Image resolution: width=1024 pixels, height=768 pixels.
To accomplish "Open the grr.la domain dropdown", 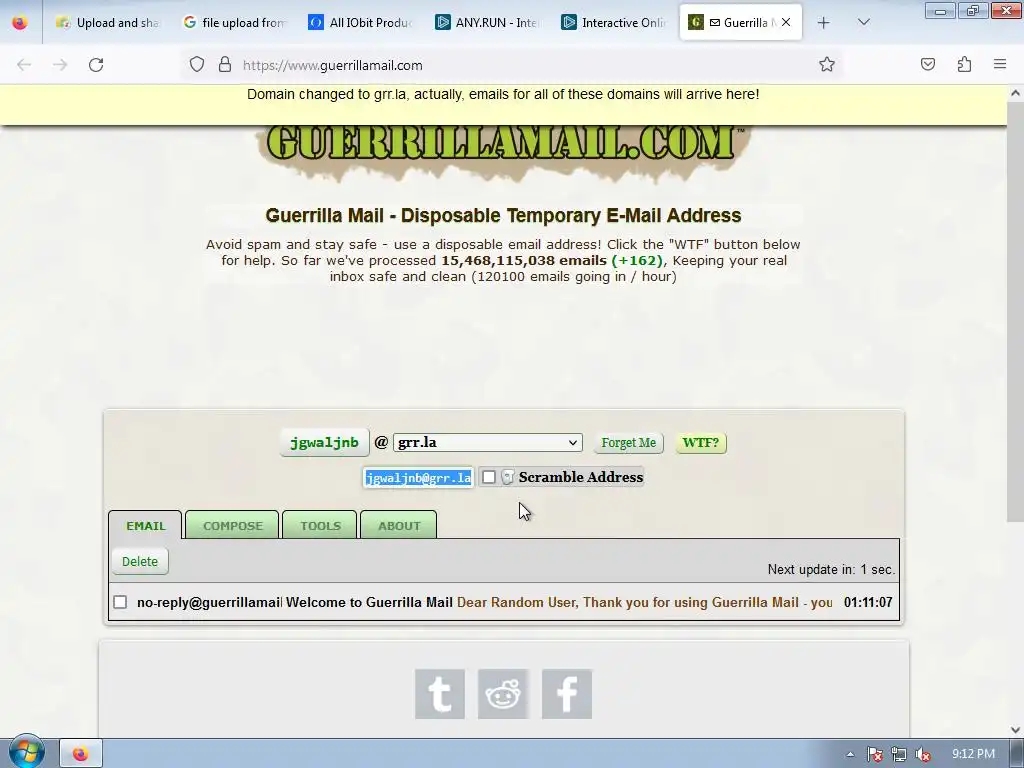I will 488,443.
